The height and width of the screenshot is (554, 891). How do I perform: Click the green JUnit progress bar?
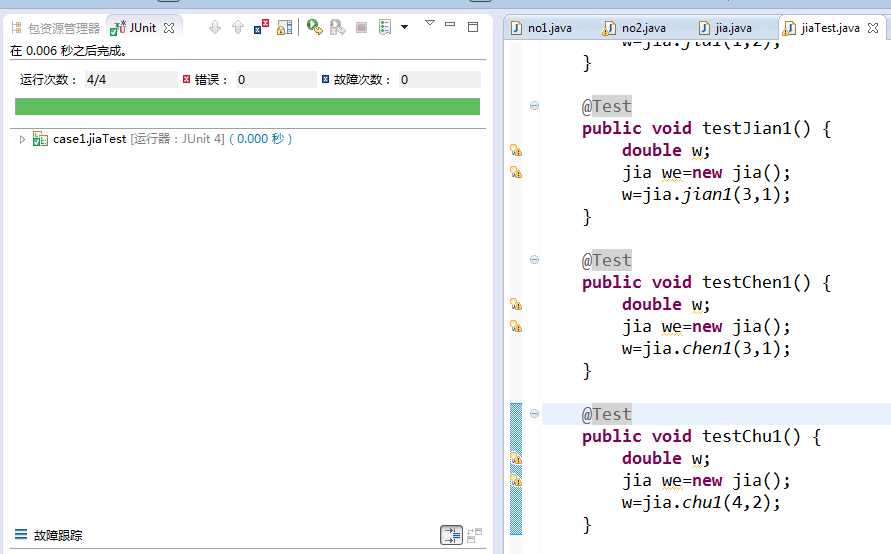[247, 107]
